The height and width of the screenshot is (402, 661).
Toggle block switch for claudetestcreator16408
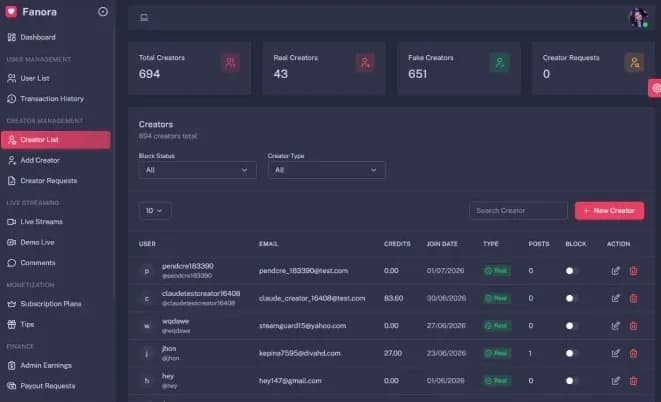(572, 298)
